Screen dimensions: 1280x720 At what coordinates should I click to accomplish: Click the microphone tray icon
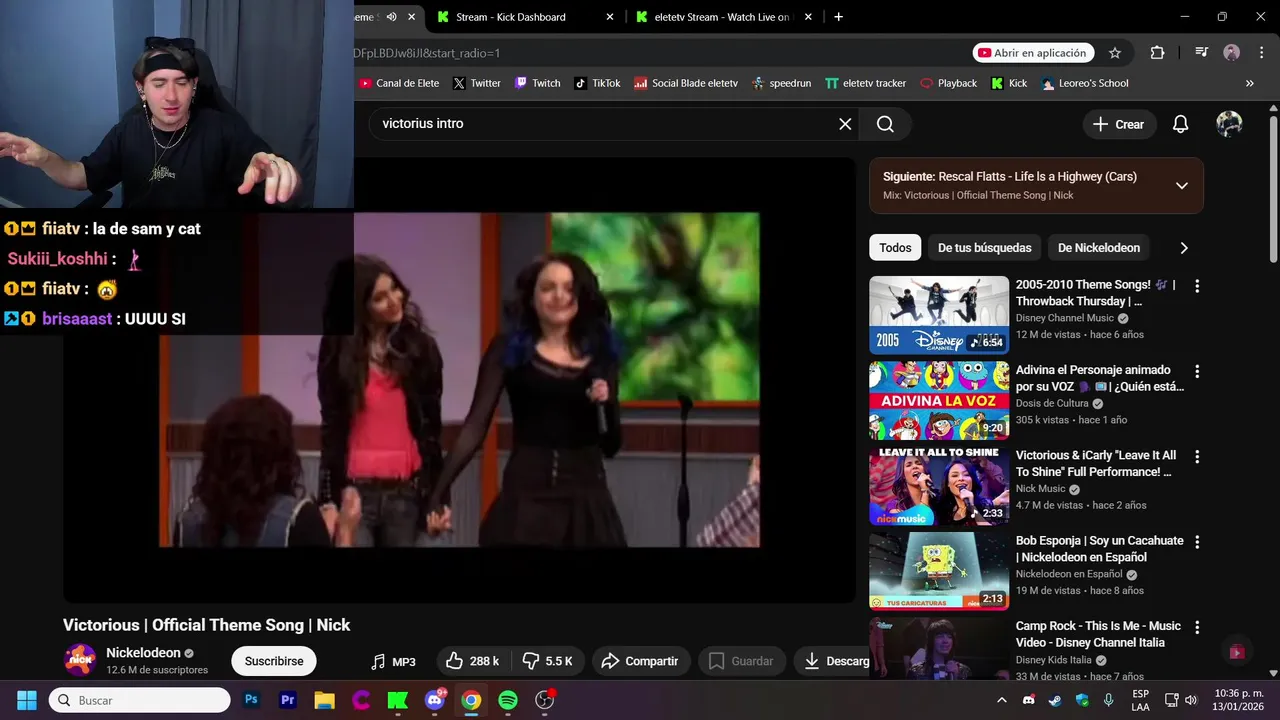coord(1108,700)
